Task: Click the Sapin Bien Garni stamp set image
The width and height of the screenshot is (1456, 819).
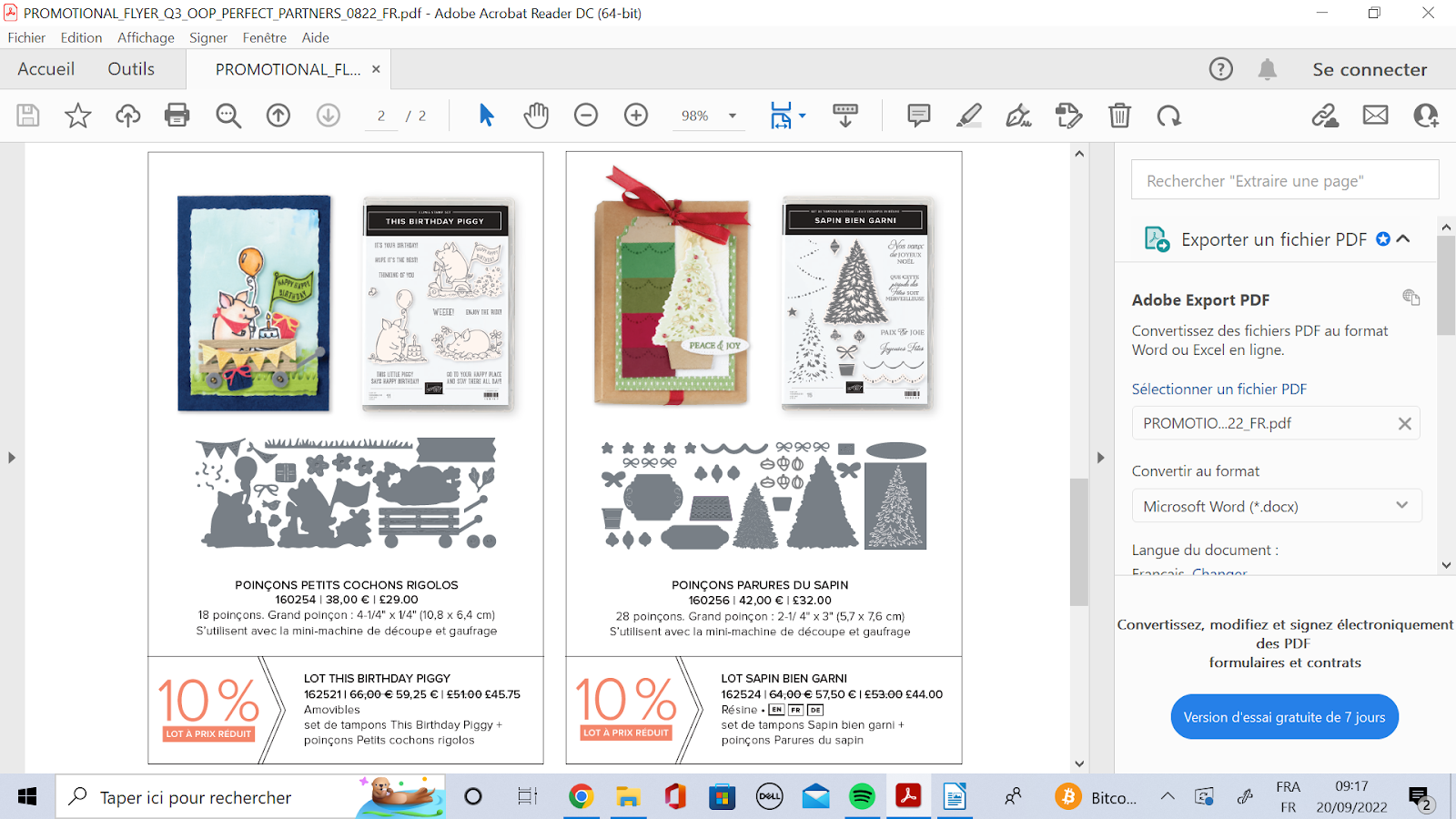Action: (x=856, y=303)
